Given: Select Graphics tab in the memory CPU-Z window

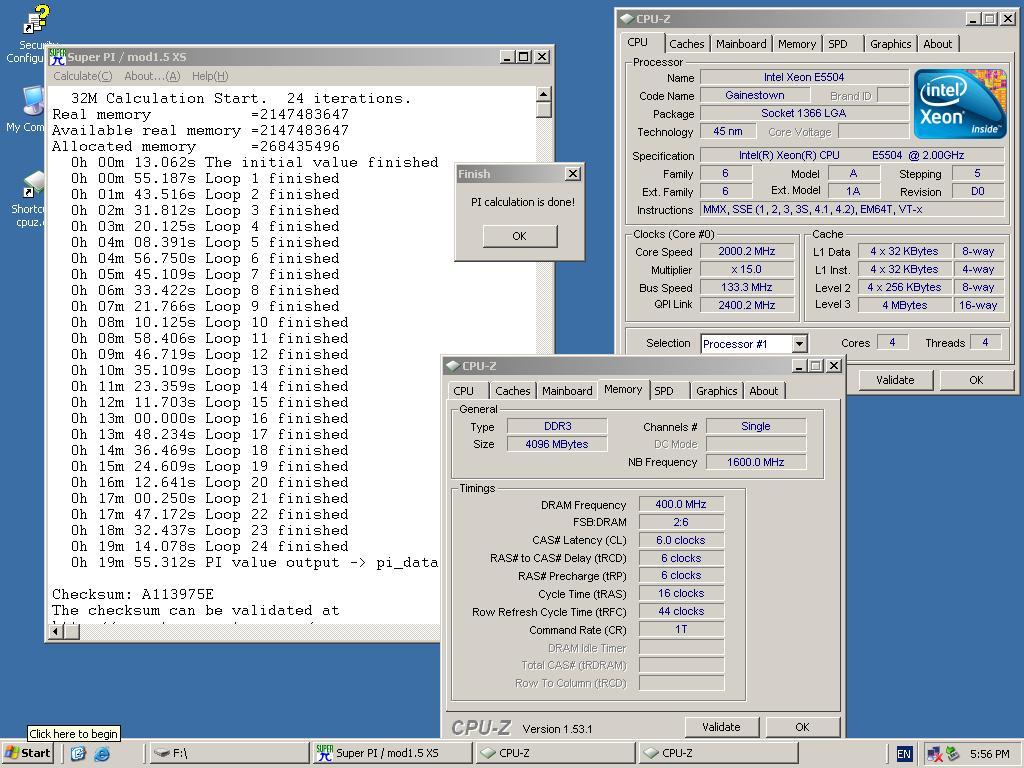Looking at the screenshot, I should 716,391.
